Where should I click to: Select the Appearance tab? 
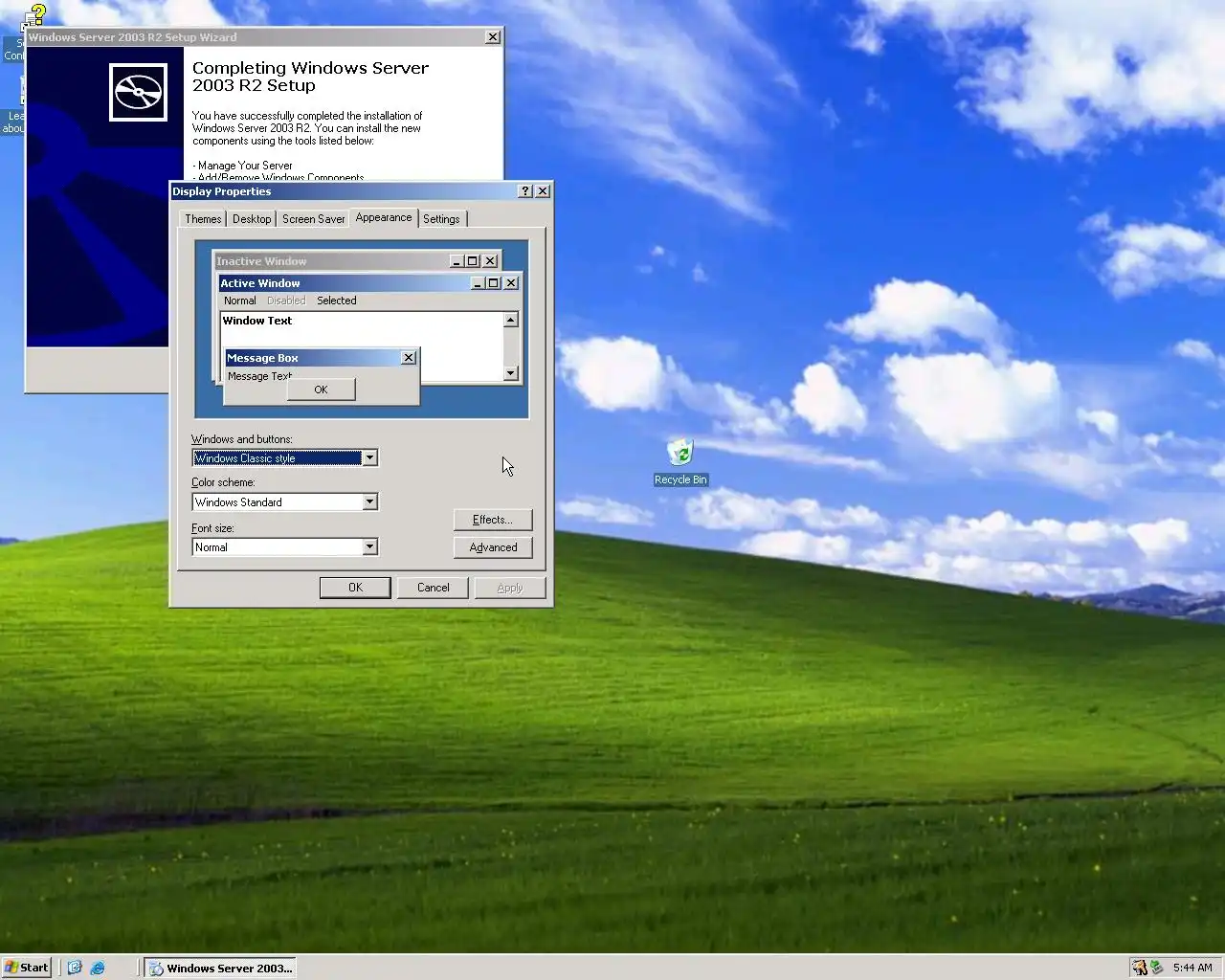tap(384, 217)
